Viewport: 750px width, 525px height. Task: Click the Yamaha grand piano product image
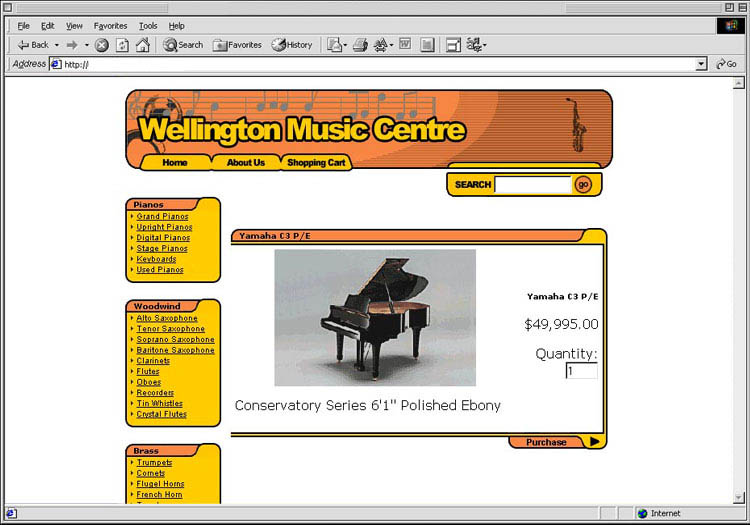[x=375, y=317]
